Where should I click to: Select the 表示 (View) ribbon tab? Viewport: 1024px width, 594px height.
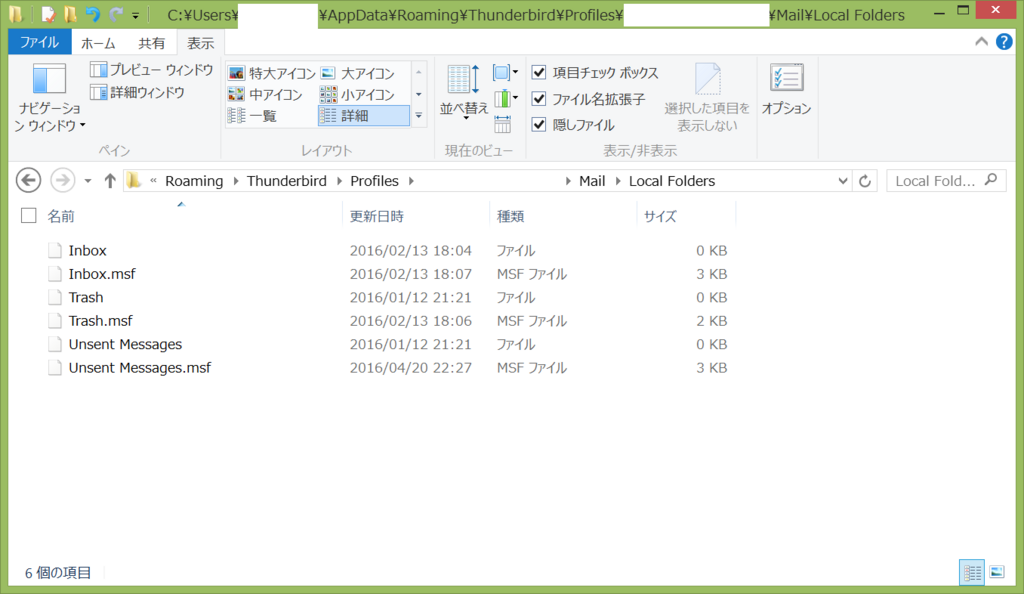tap(200, 43)
